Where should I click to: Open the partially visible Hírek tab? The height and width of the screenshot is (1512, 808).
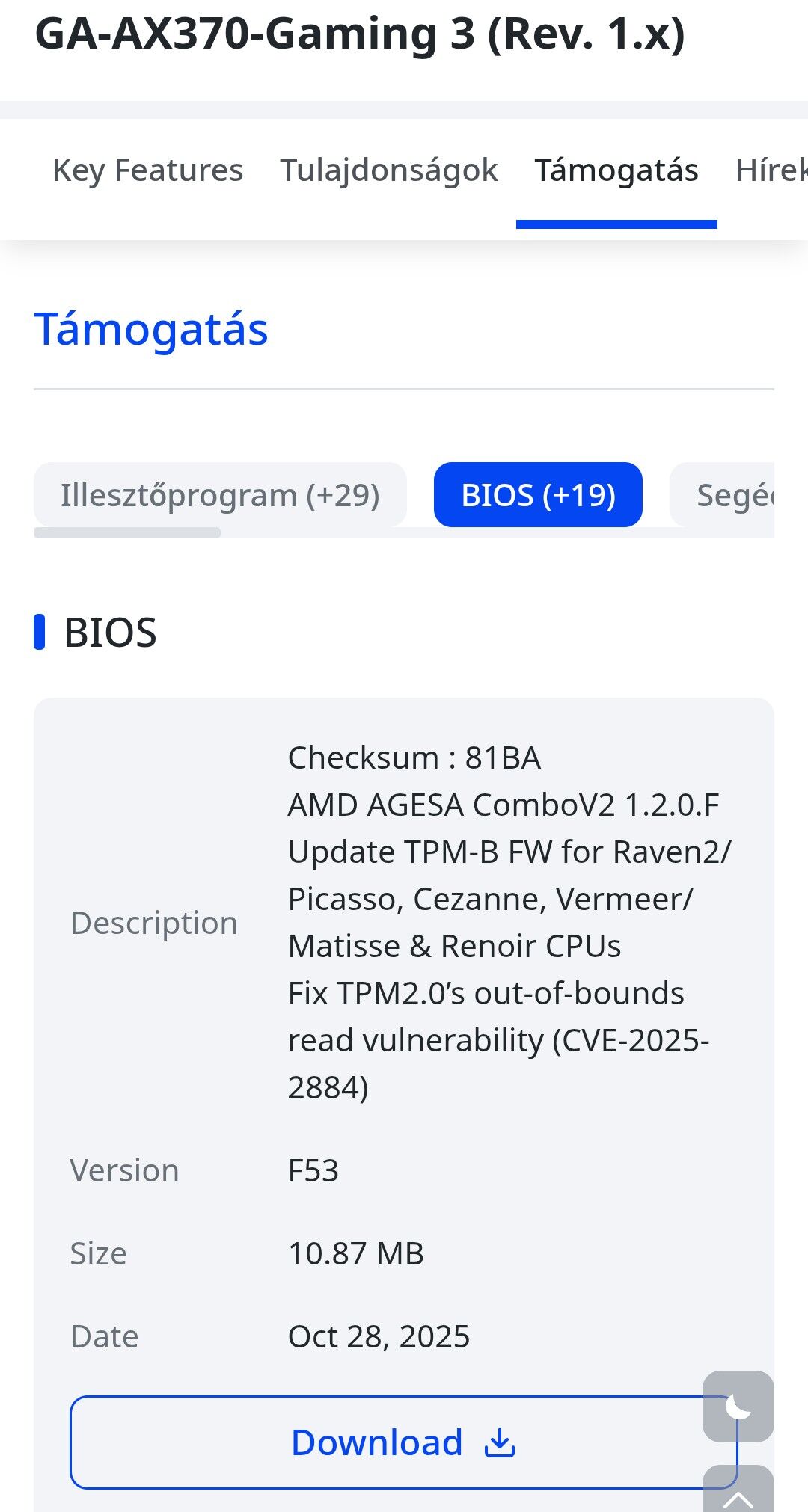771,170
